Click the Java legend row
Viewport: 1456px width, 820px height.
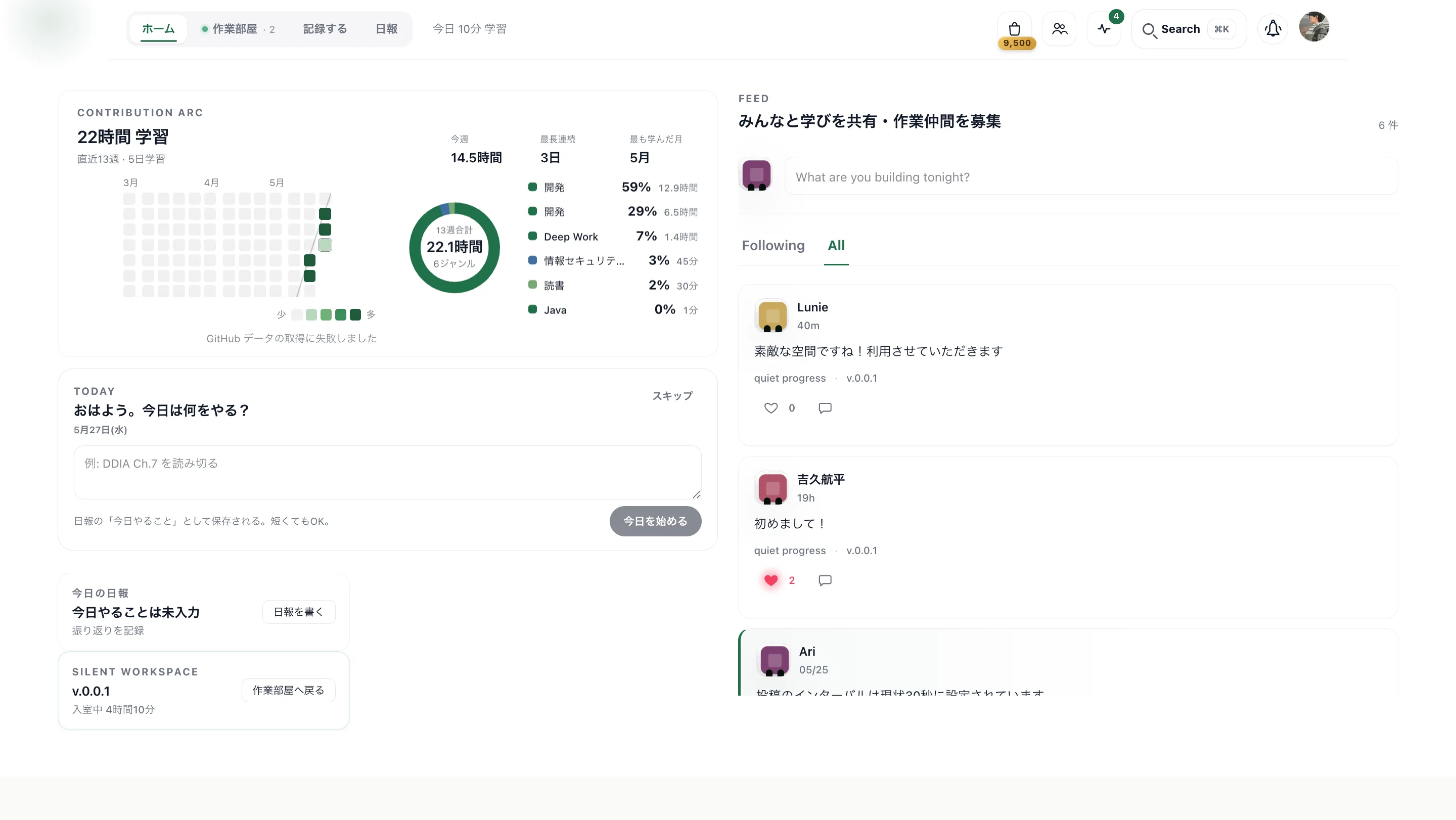613,310
